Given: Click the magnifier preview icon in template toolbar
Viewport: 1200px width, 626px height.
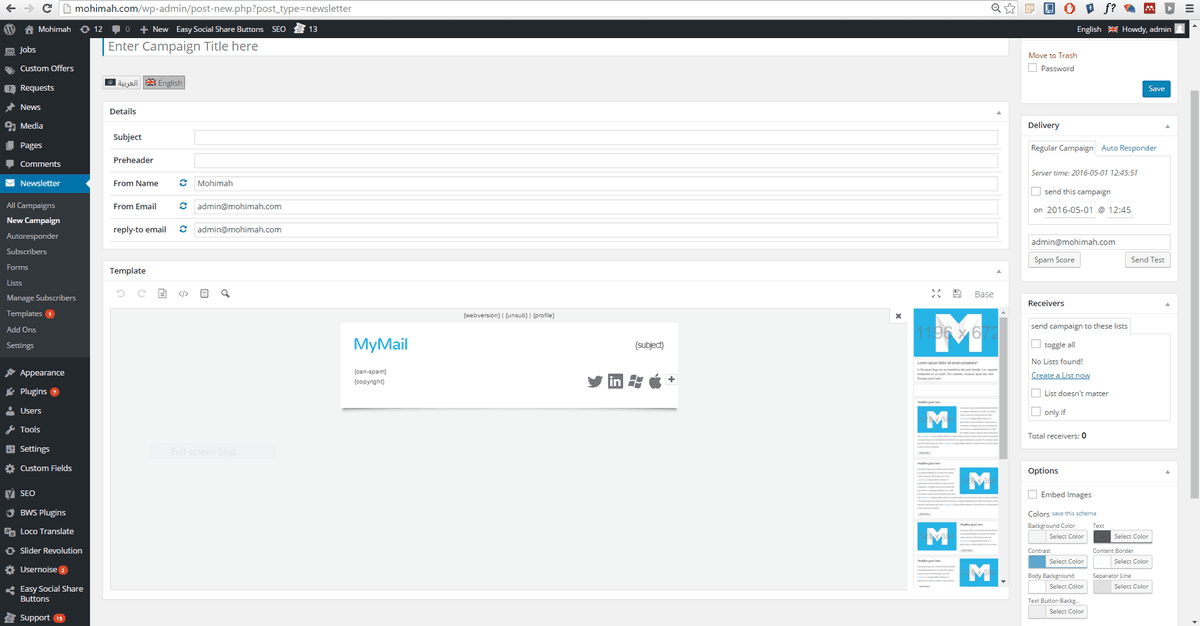Looking at the screenshot, I should point(226,294).
